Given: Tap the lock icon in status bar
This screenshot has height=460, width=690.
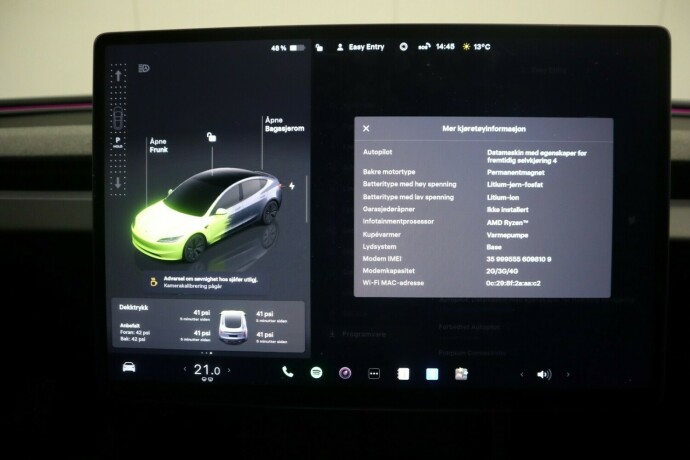Looking at the screenshot, I should [319, 47].
